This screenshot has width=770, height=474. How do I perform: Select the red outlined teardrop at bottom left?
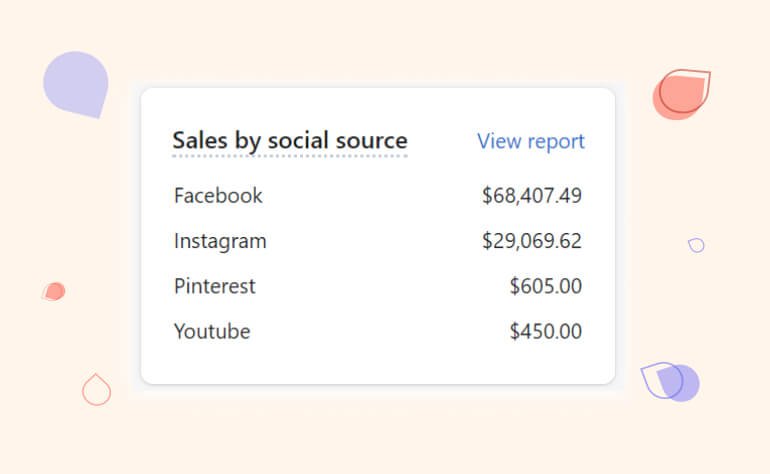[x=96, y=390]
